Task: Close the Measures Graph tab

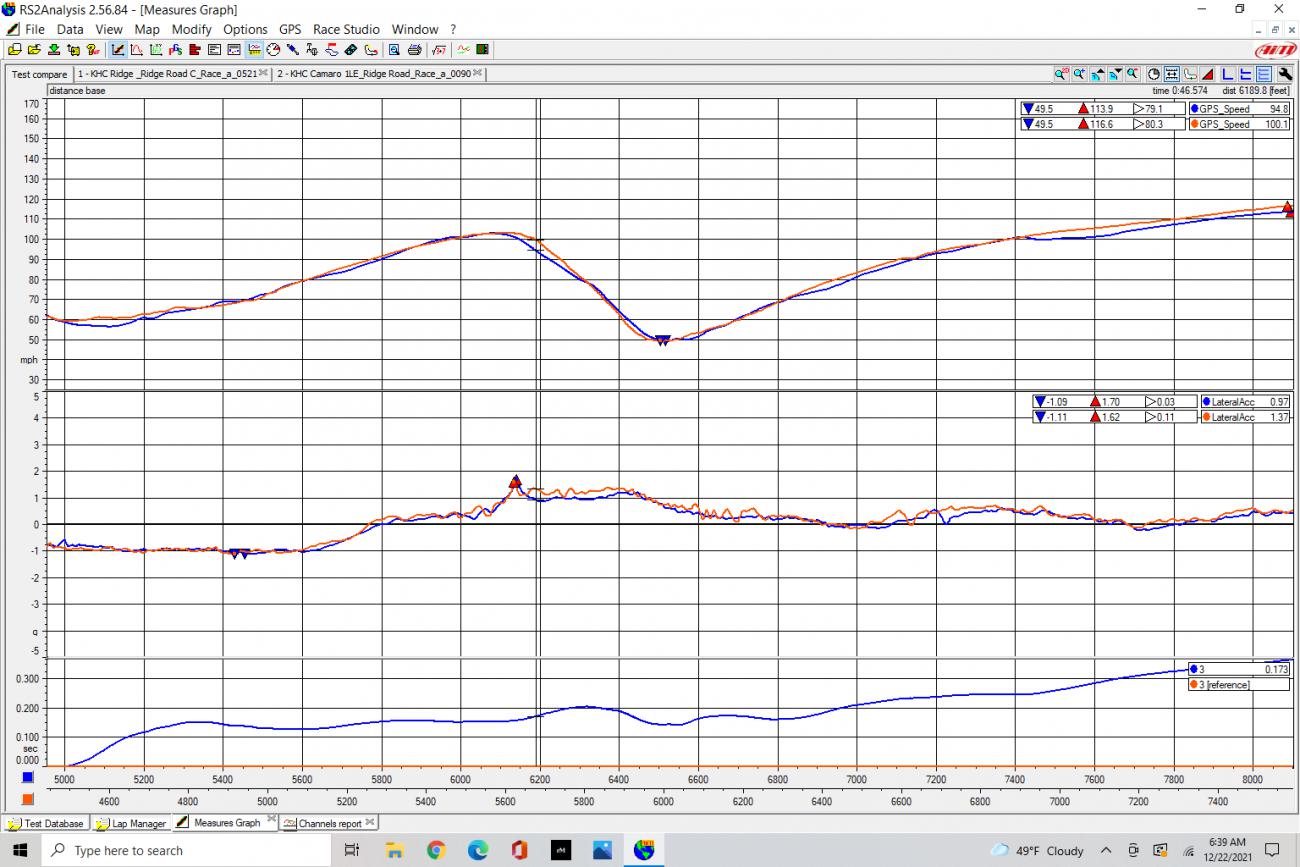Action: pyautogui.click(x=271, y=820)
